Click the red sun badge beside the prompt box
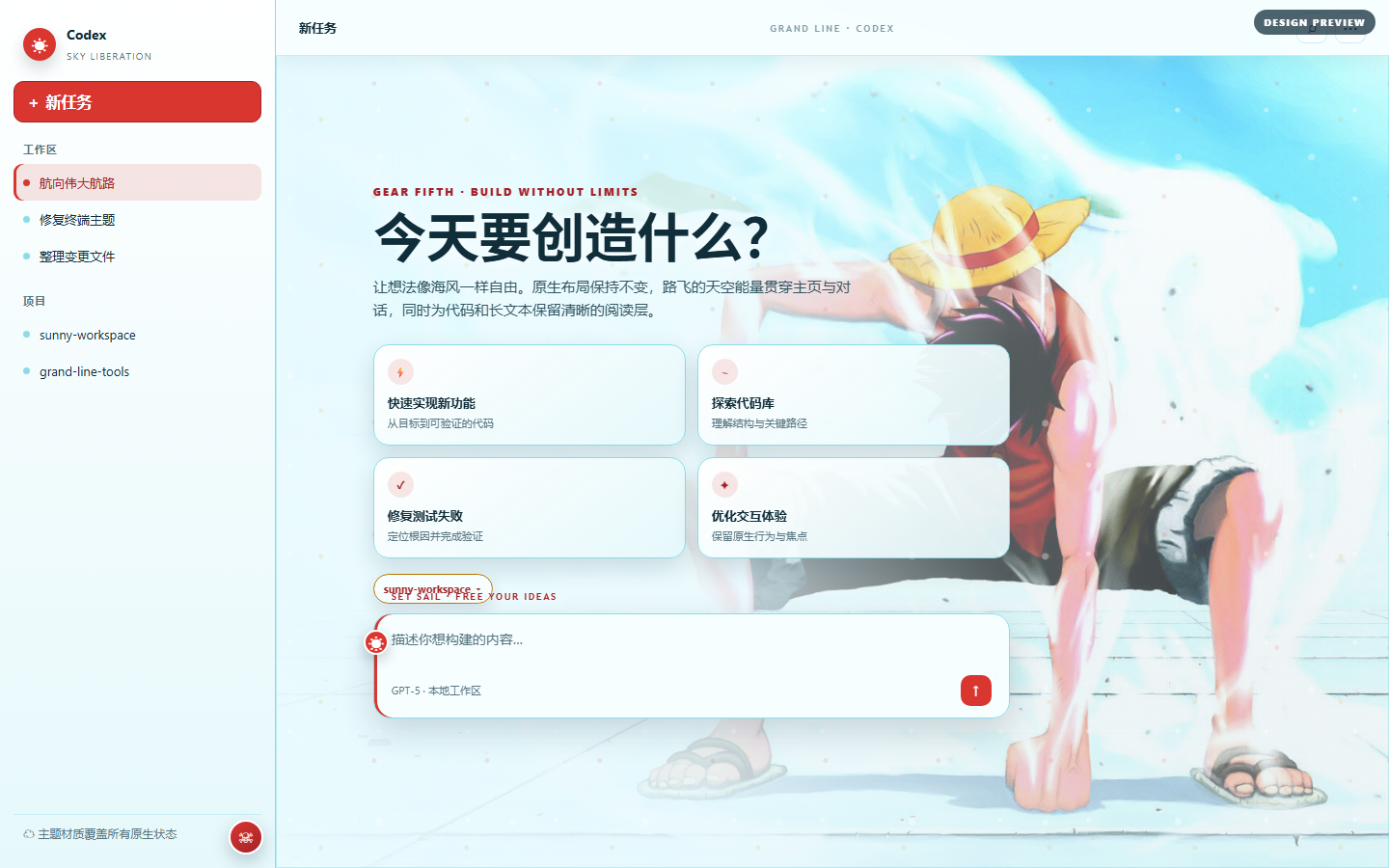Screen dimensions: 1389x868 (376, 642)
